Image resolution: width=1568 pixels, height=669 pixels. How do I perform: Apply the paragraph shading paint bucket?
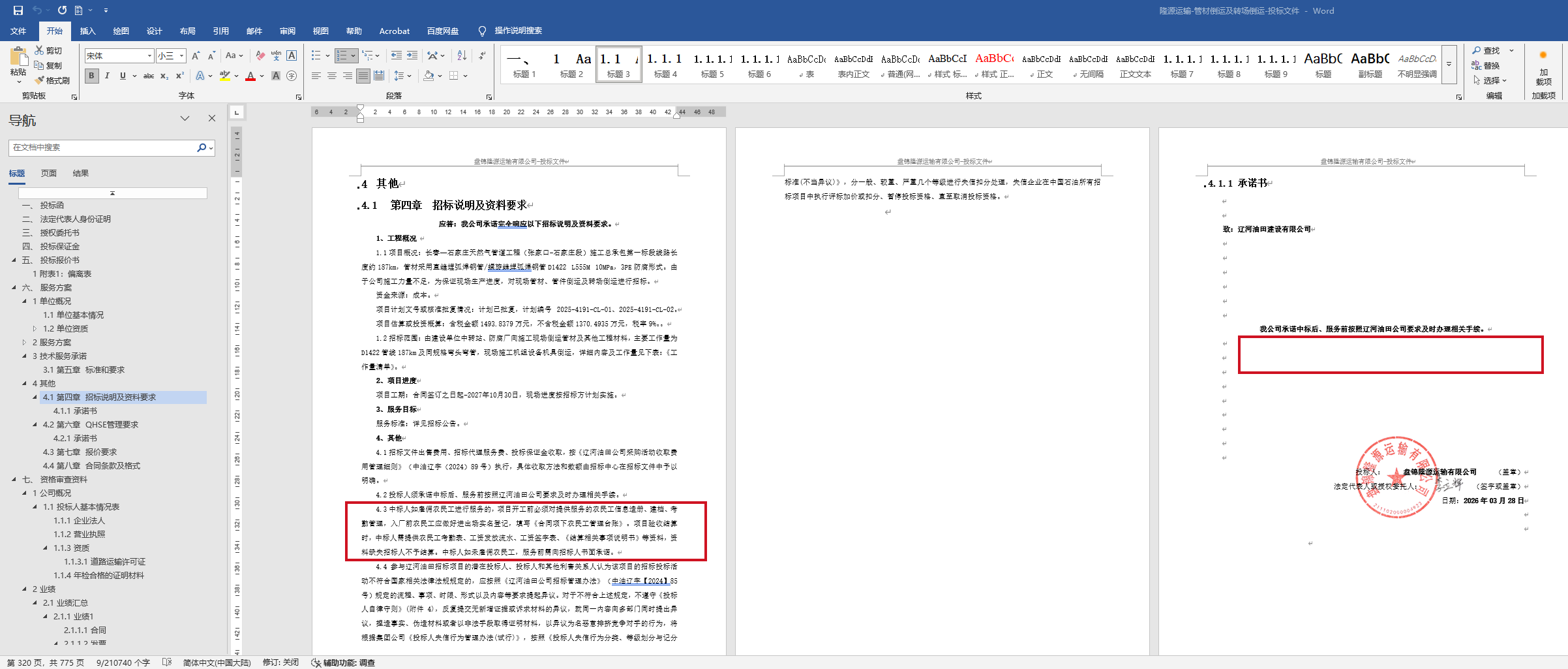click(429, 76)
